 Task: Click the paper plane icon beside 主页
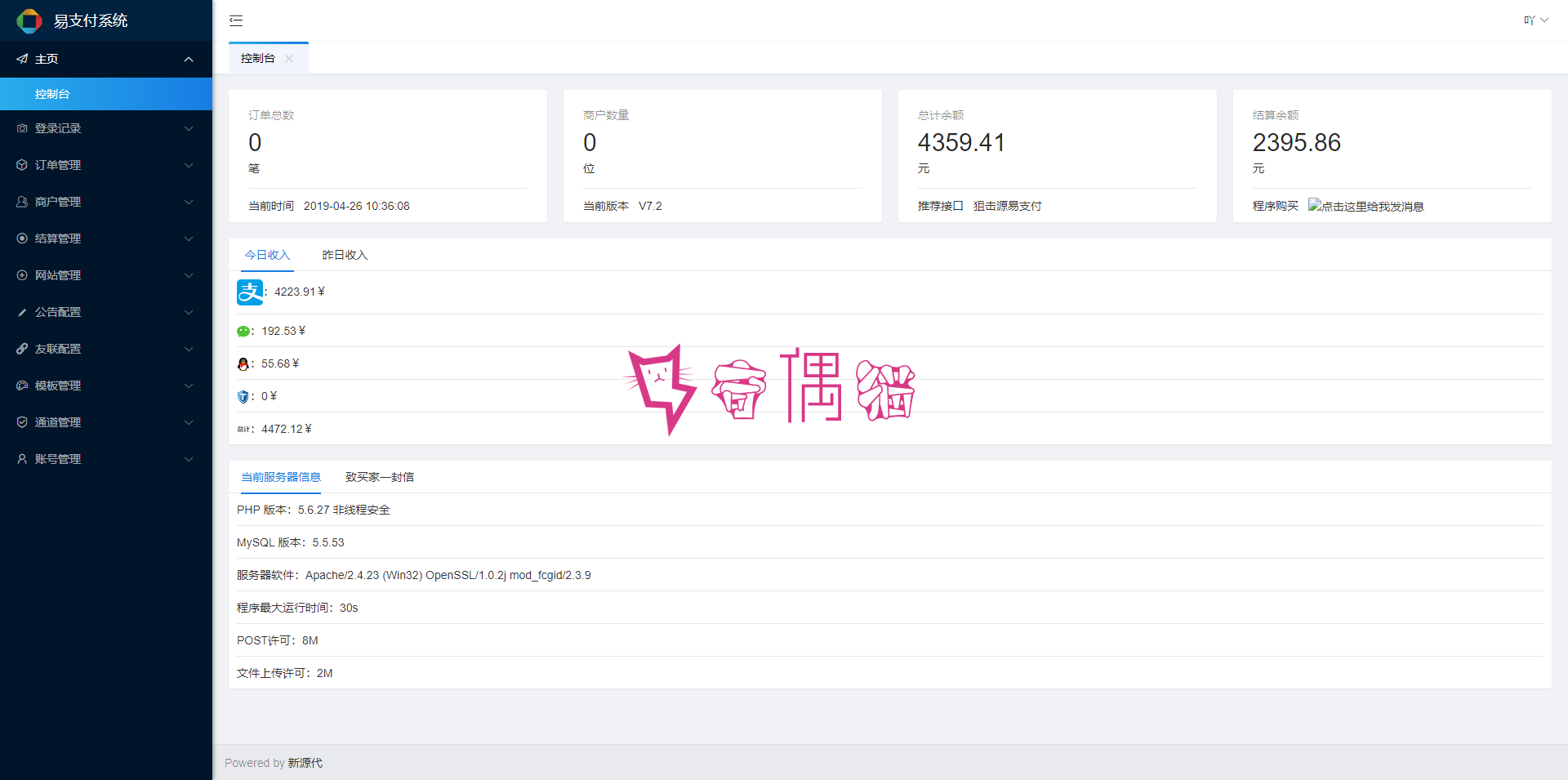(22, 59)
